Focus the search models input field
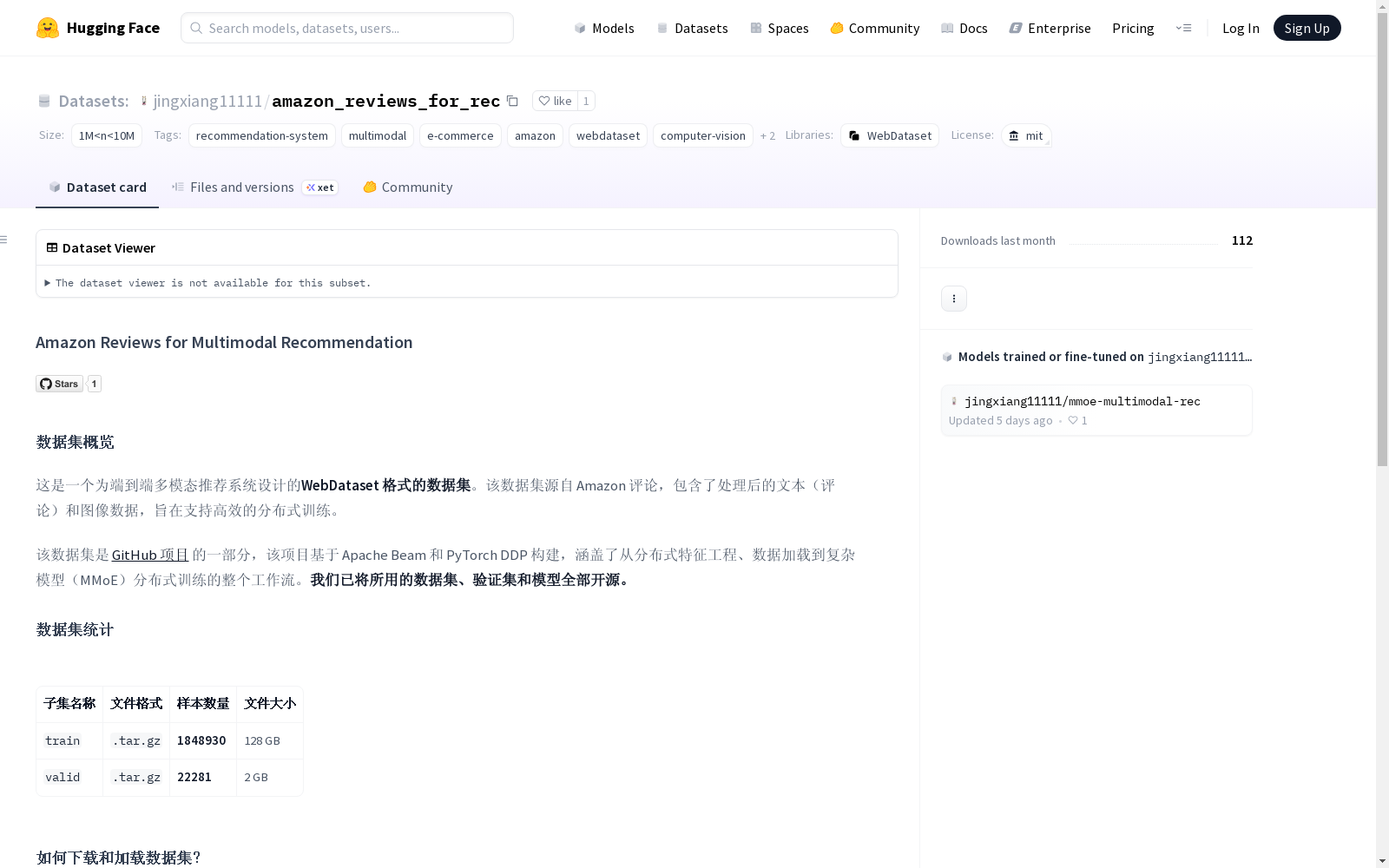Image resolution: width=1389 pixels, height=868 pixels. (x=347, y=28)
